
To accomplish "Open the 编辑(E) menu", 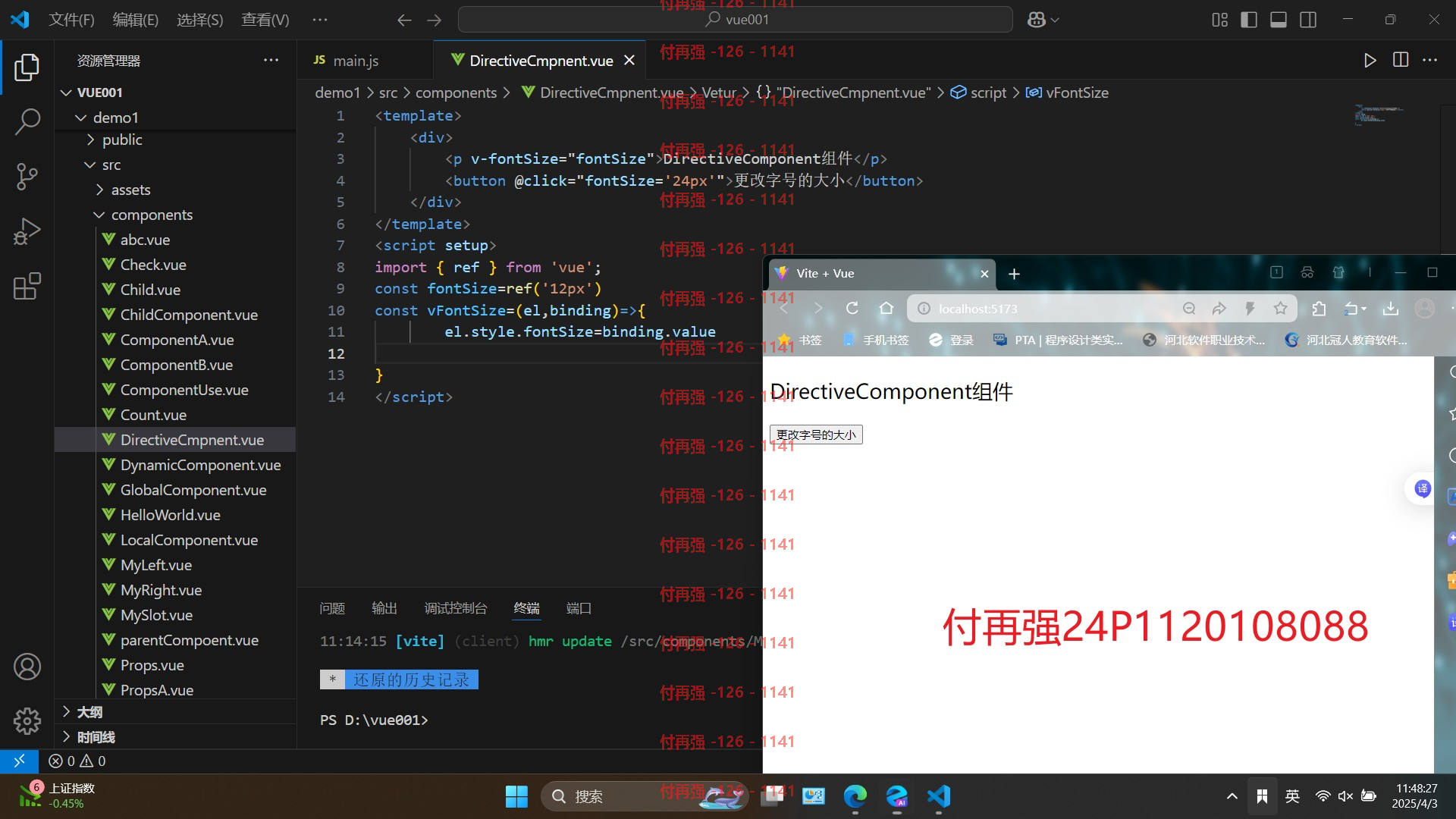I will (136, 20).
